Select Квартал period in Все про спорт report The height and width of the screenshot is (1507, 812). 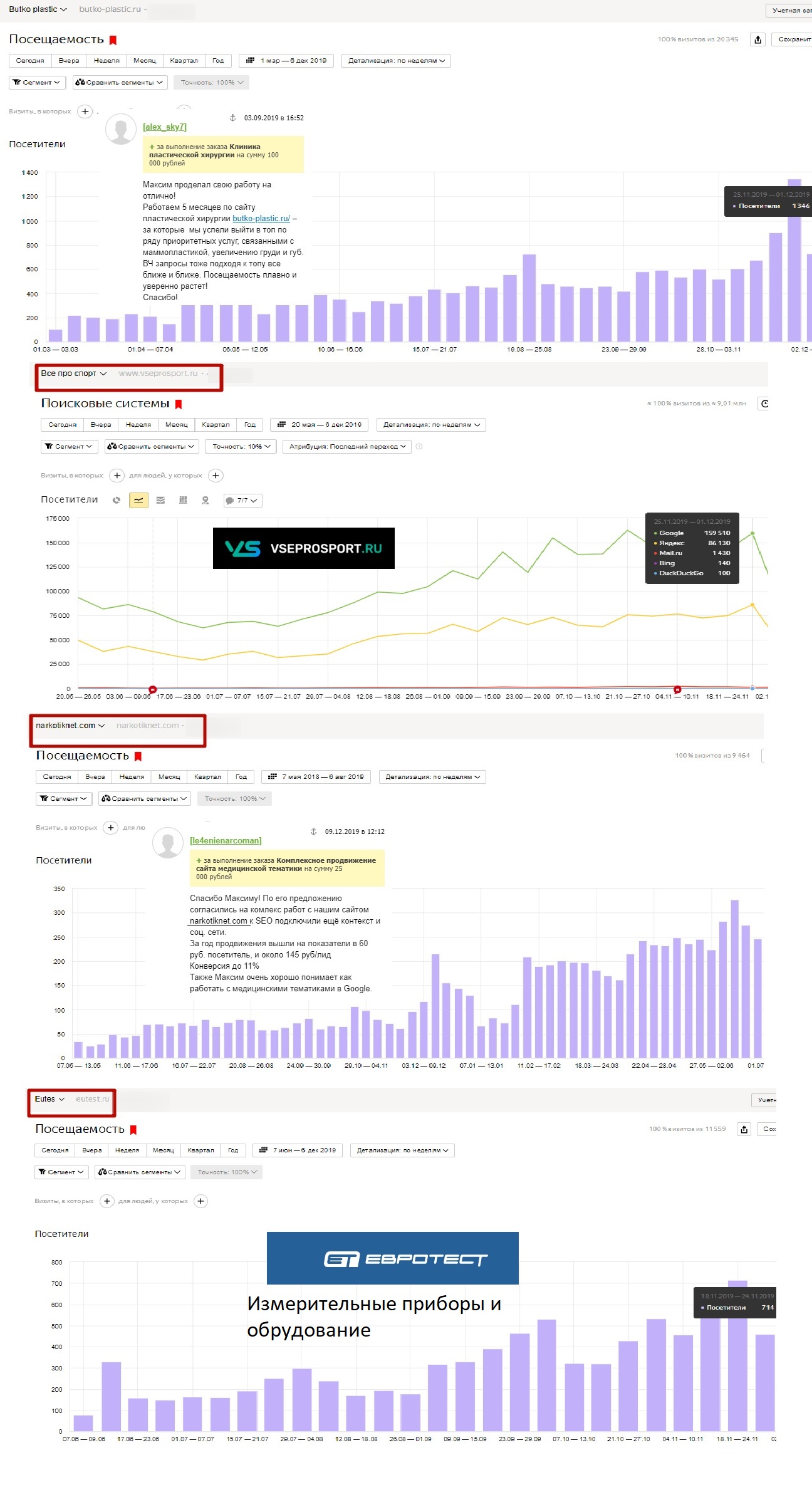click(x=216, y=425)
